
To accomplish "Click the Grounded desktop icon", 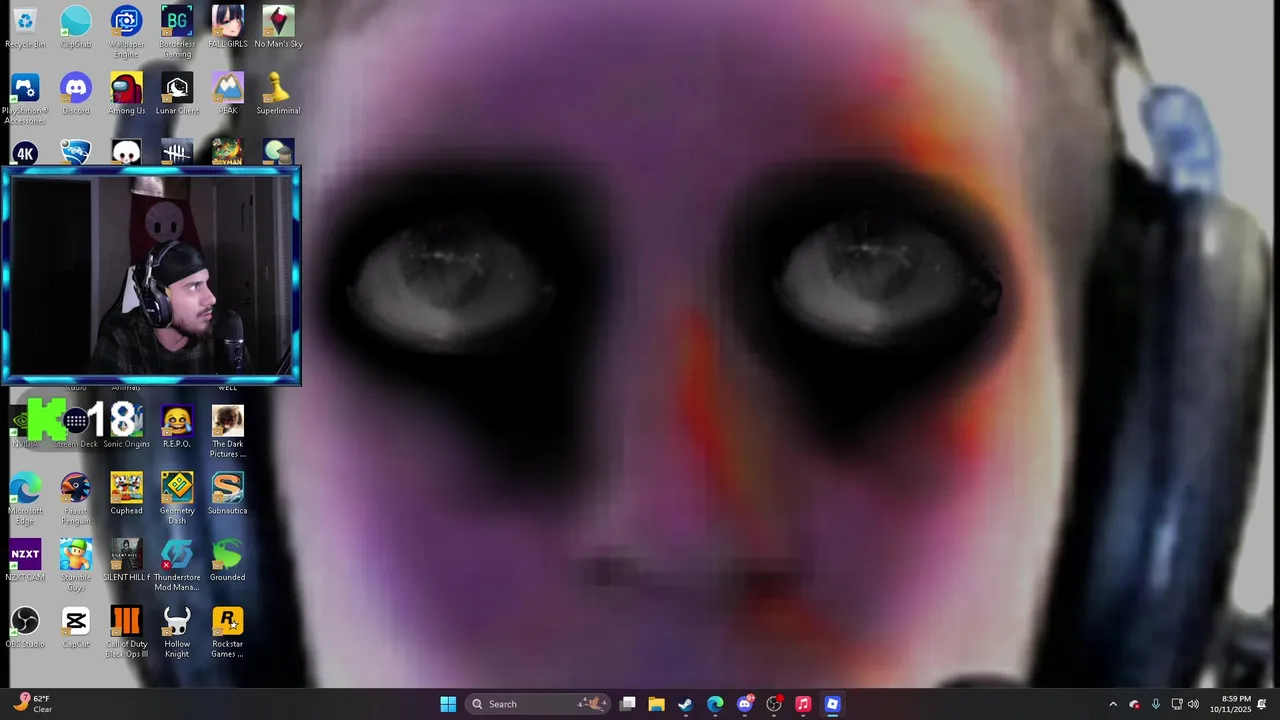I will point(227,561).
